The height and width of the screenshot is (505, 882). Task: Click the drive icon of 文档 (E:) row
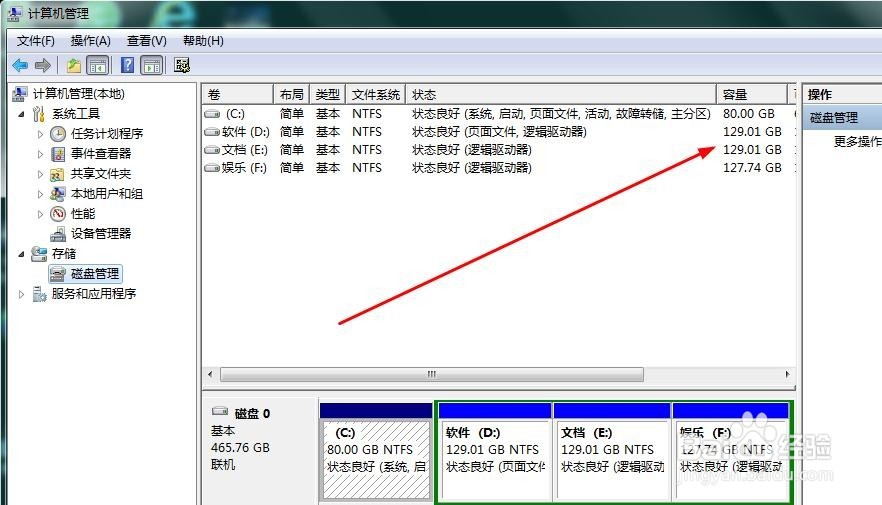pyautogui.click(x=212, y=150)
